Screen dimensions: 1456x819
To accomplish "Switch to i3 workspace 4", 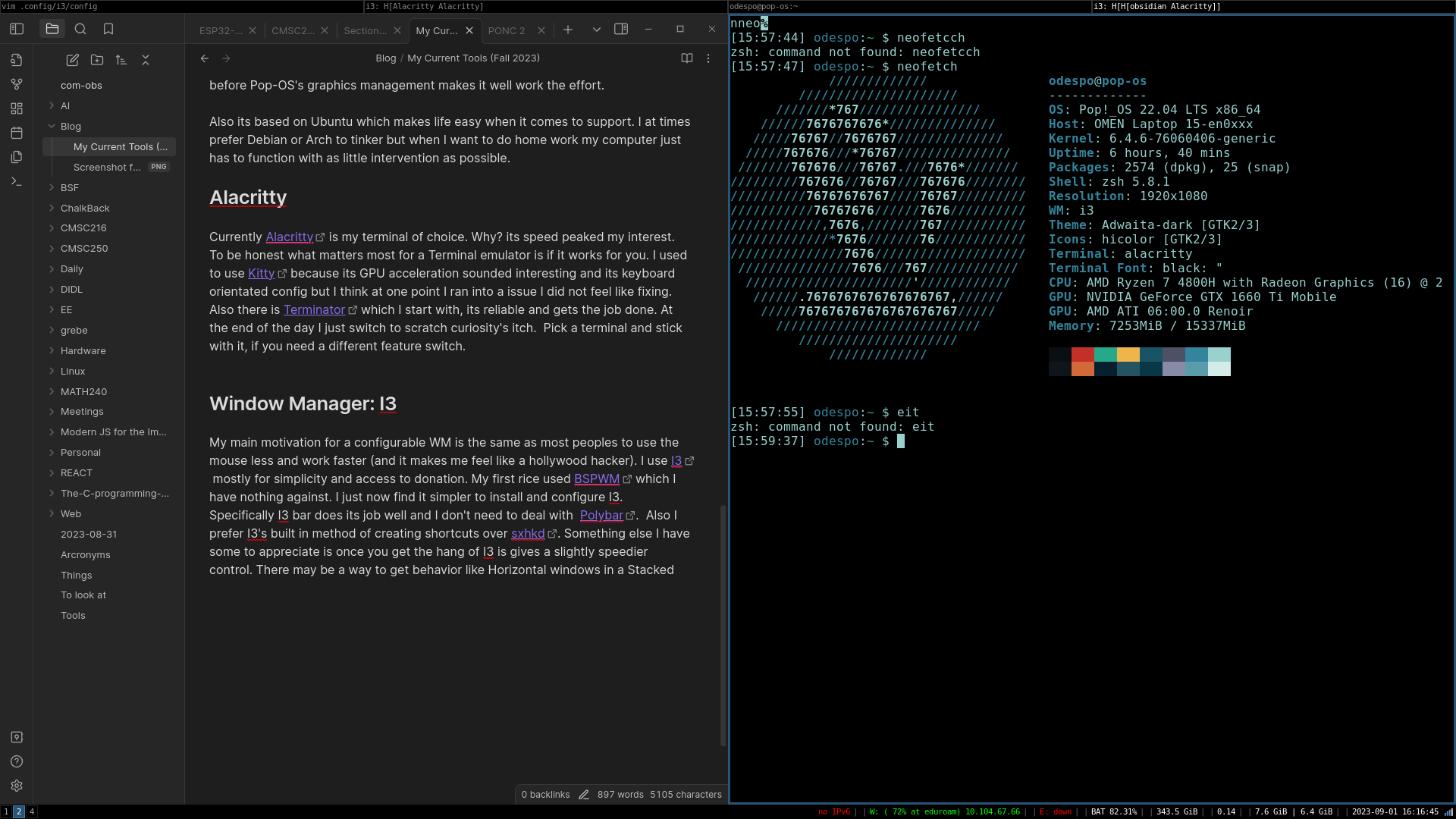I will point(32,811).
